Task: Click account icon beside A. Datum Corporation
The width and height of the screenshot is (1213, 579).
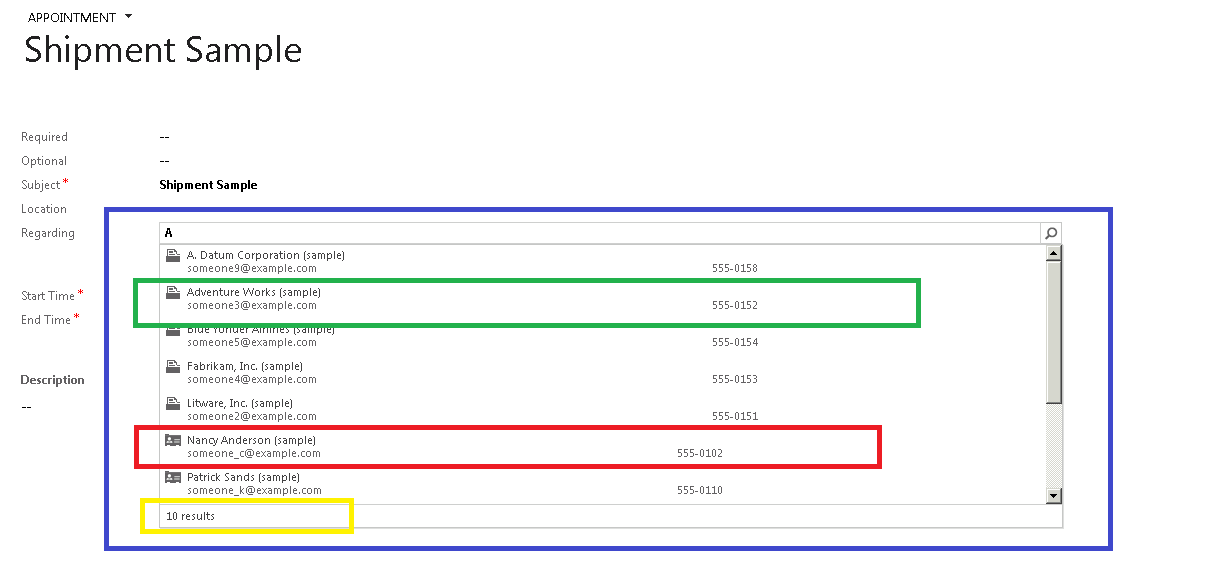Action: pos(172,256)
